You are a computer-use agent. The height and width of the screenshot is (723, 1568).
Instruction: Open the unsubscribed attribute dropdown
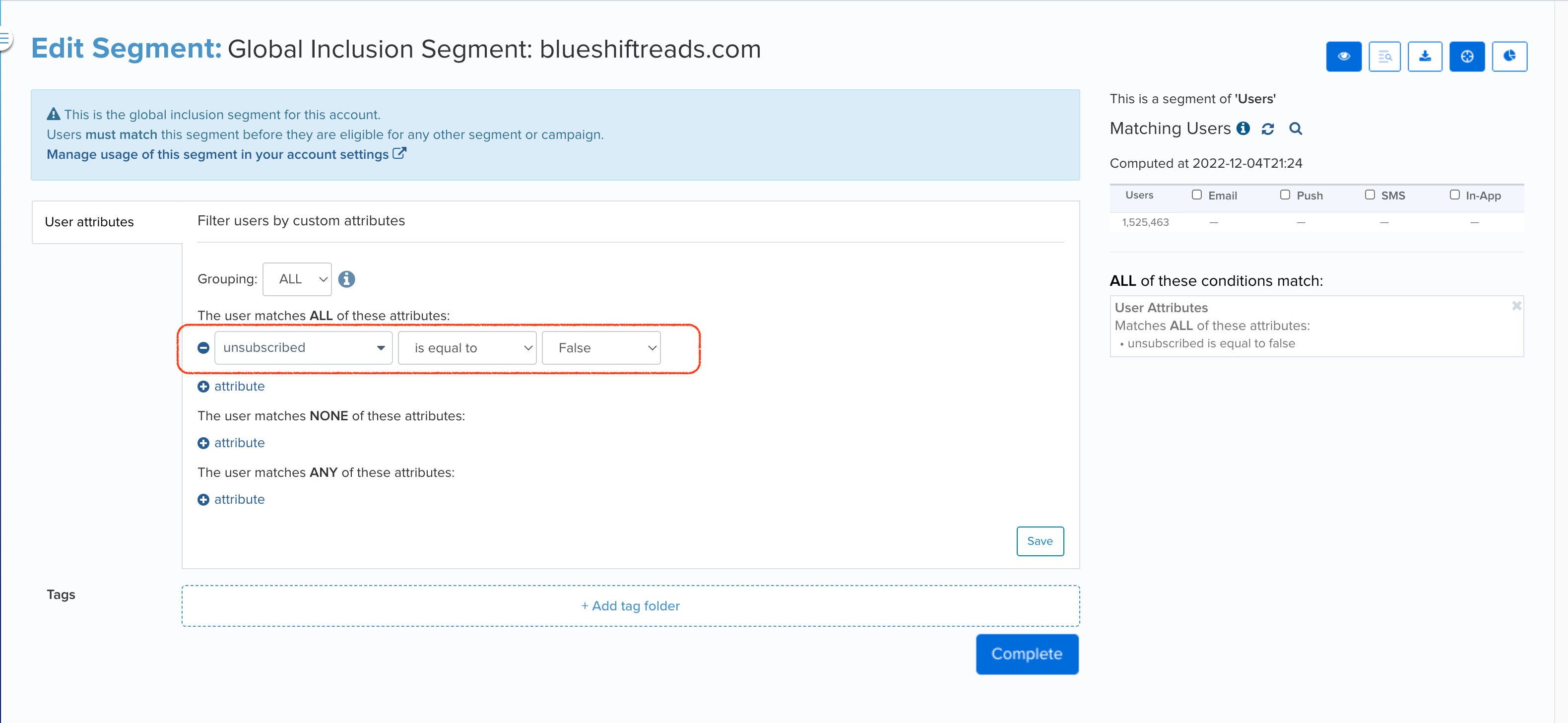click(303, 347)
